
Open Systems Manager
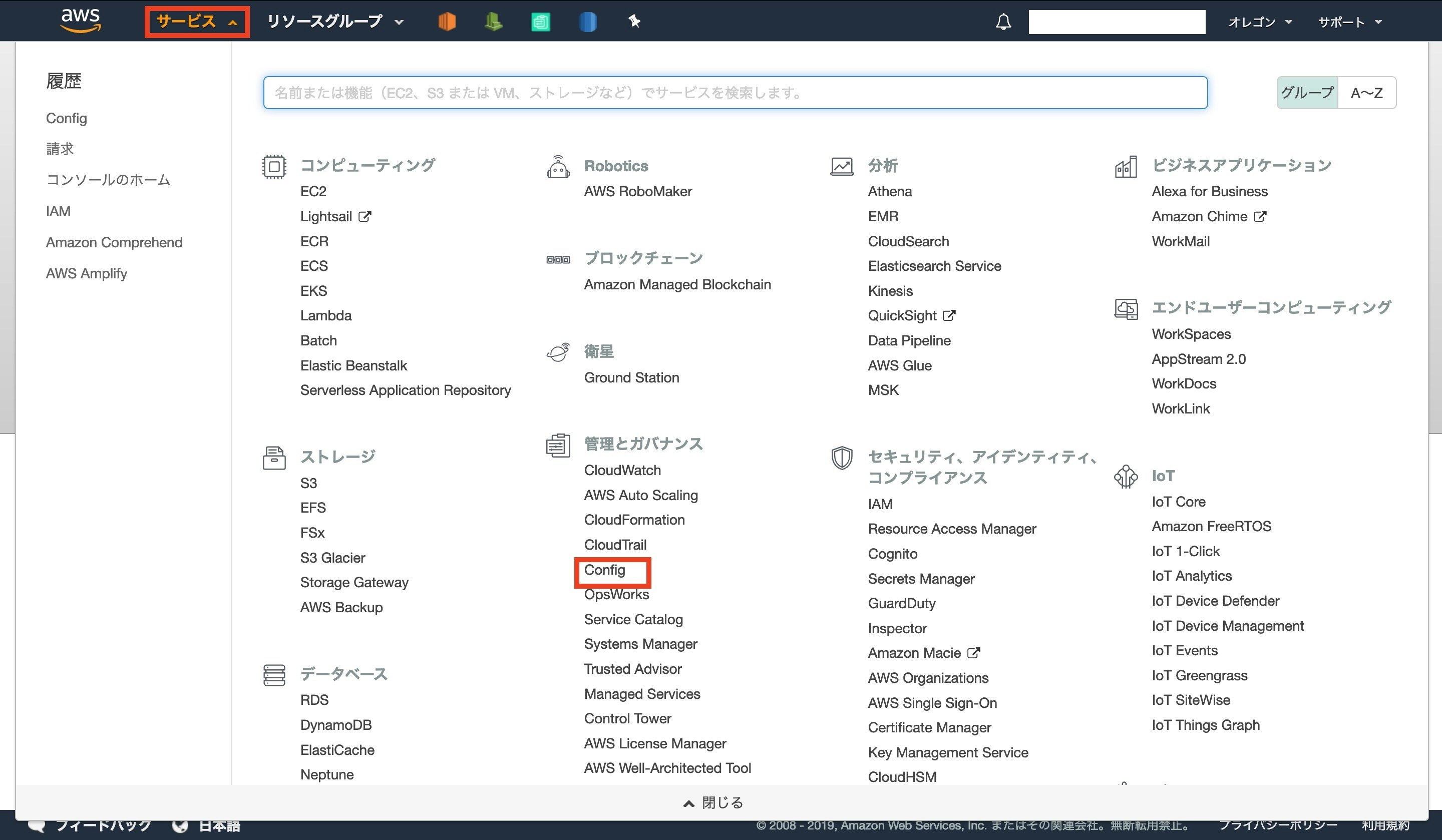(641, 644)
